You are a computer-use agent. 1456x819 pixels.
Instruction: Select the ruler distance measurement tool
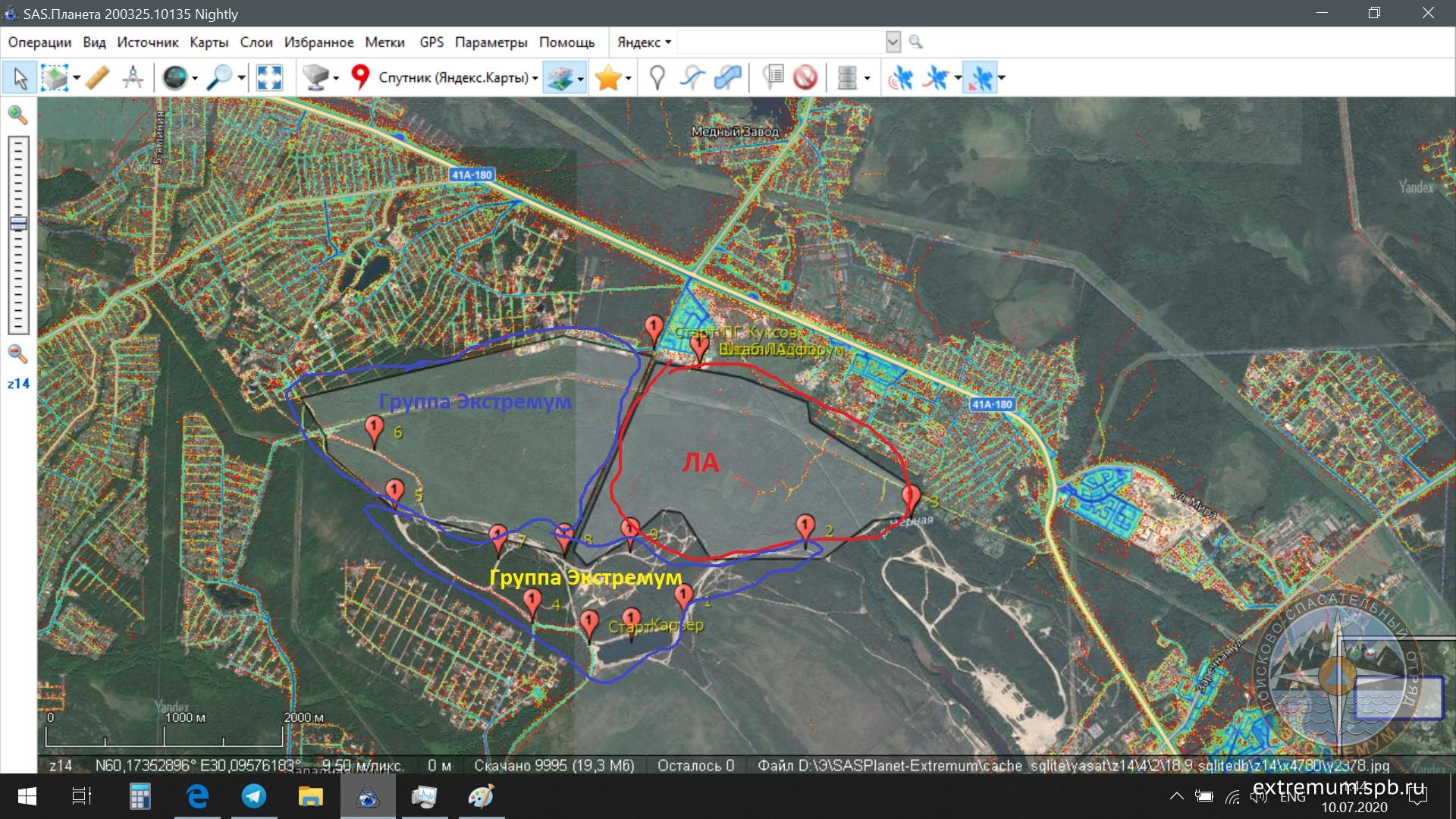click(x=98, y=77)
